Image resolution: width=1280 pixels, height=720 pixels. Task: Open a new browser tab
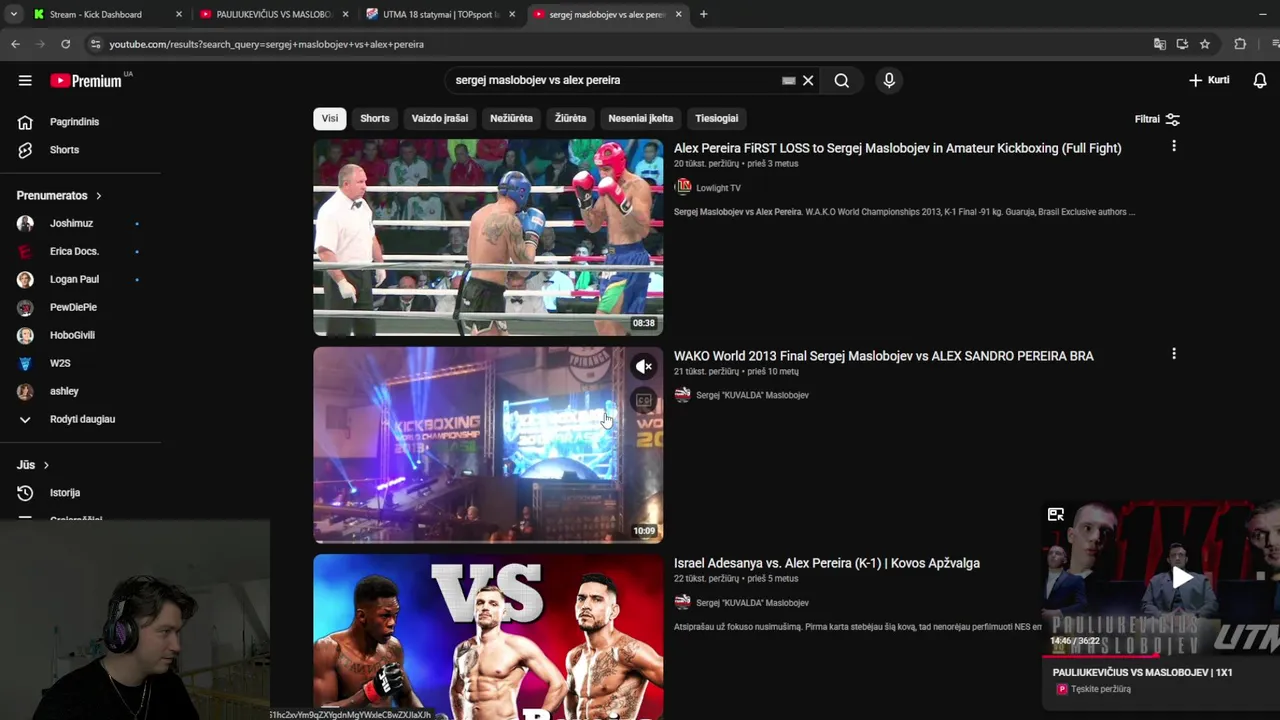click(x=704, y=14)
